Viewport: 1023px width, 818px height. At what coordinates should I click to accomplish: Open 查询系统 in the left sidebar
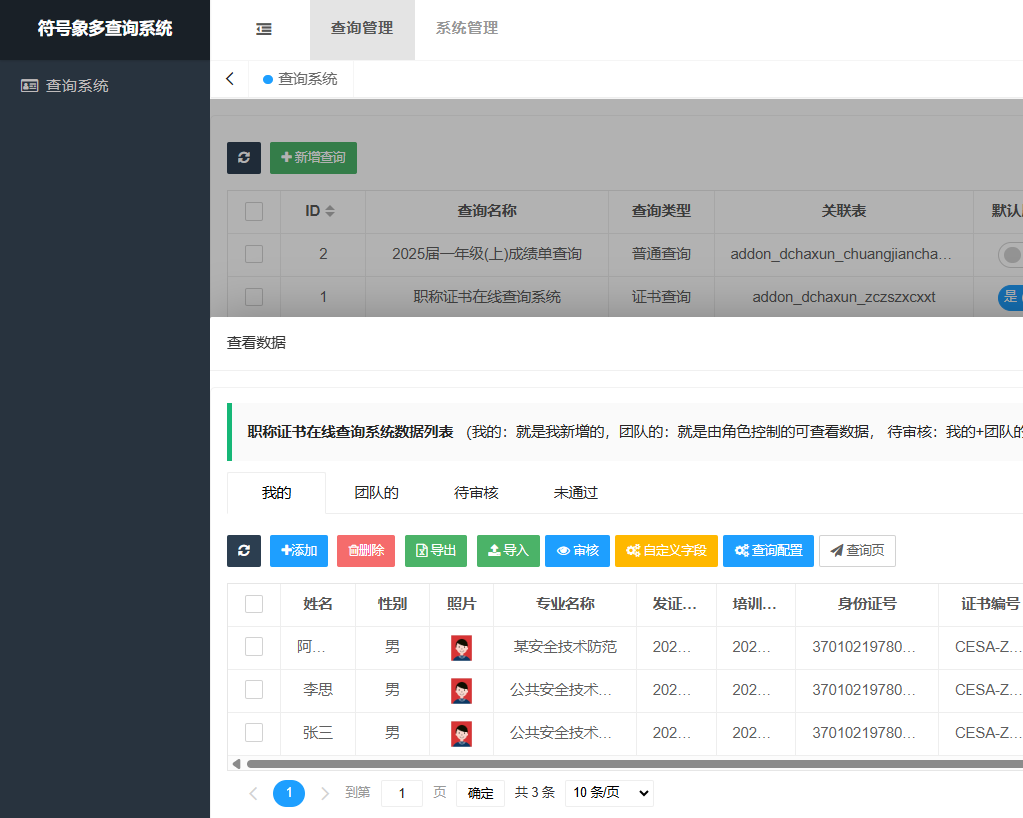click(65, 85)
